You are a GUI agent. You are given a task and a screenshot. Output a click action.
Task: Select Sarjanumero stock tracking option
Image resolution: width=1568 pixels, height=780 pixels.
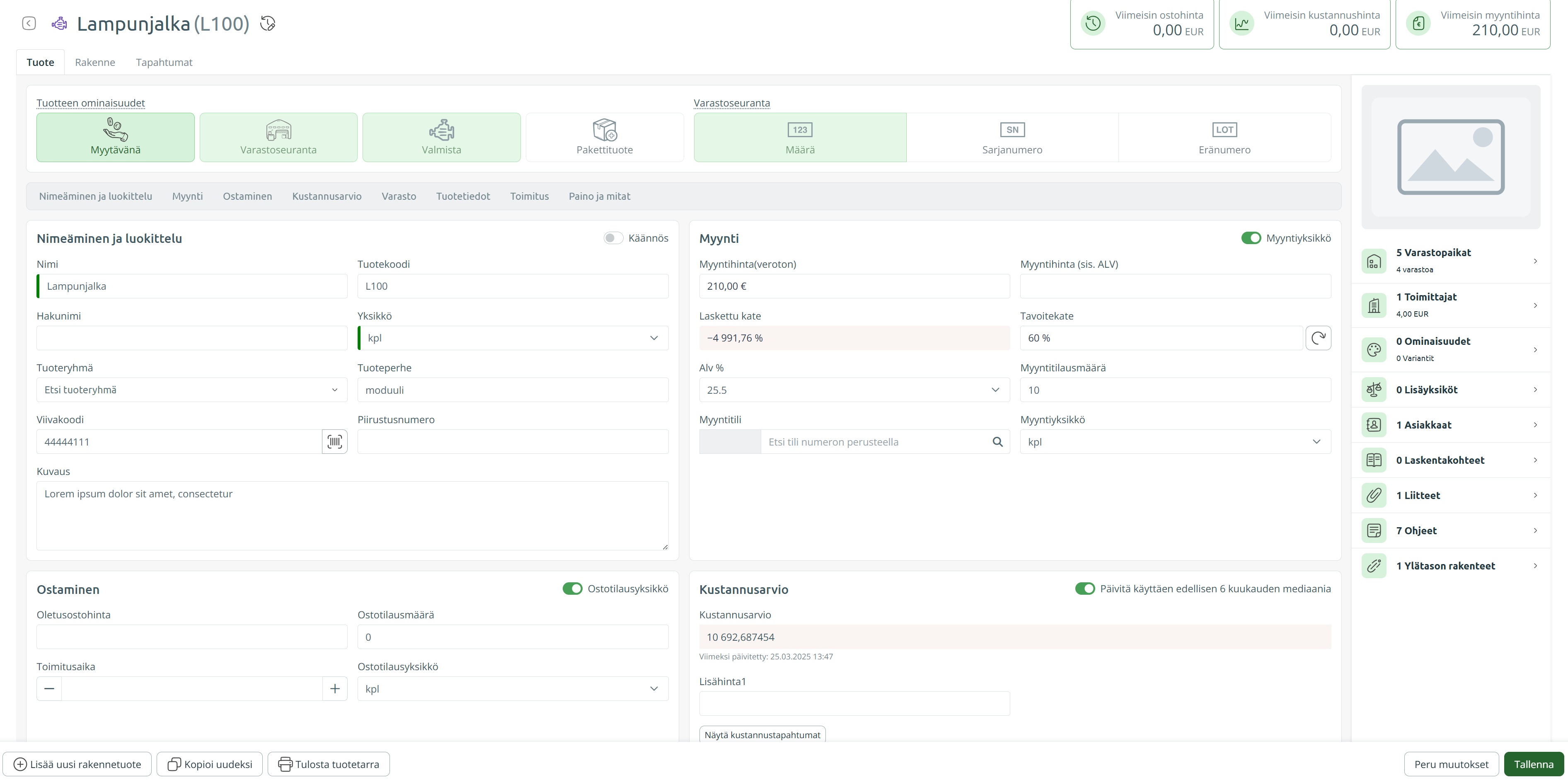tap(1012, 138)
